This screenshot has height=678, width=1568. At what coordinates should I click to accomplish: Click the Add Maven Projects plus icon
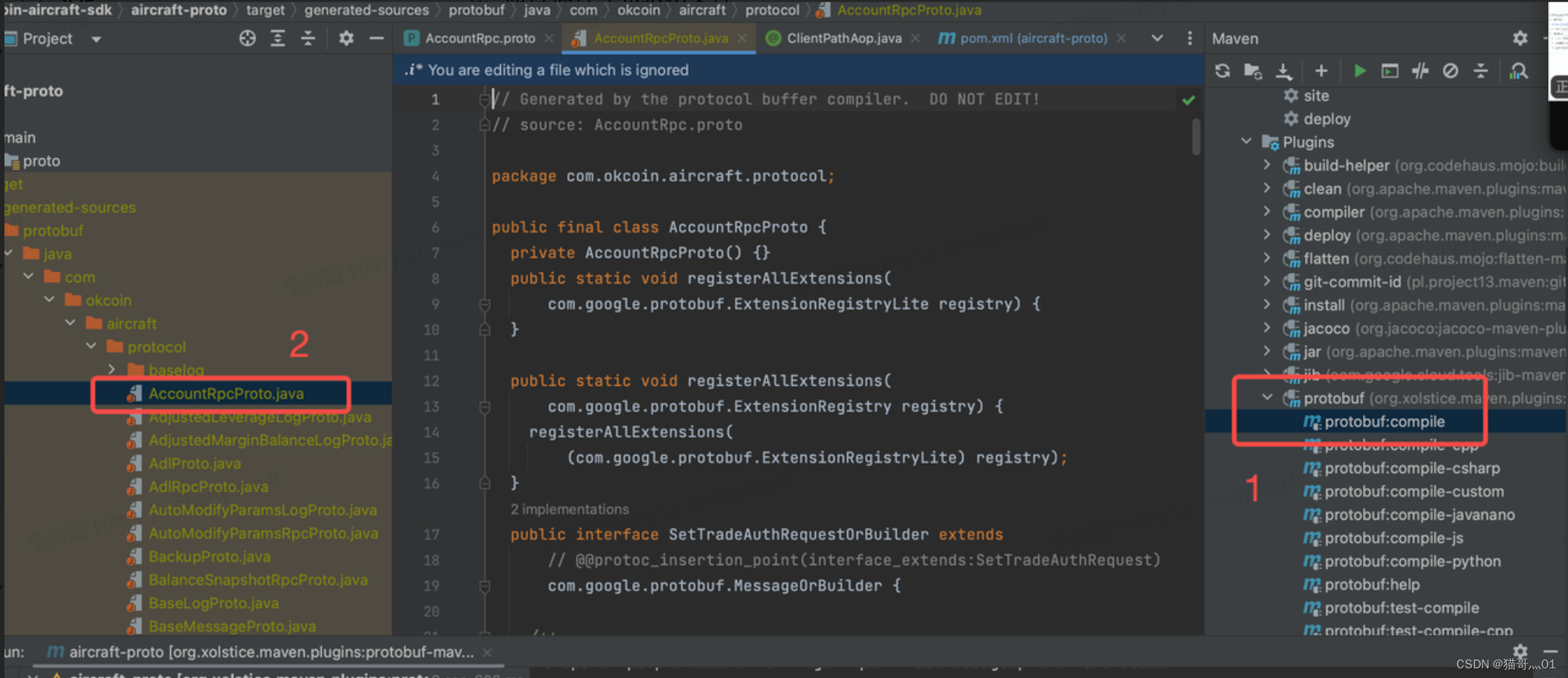coord(1321,71)
